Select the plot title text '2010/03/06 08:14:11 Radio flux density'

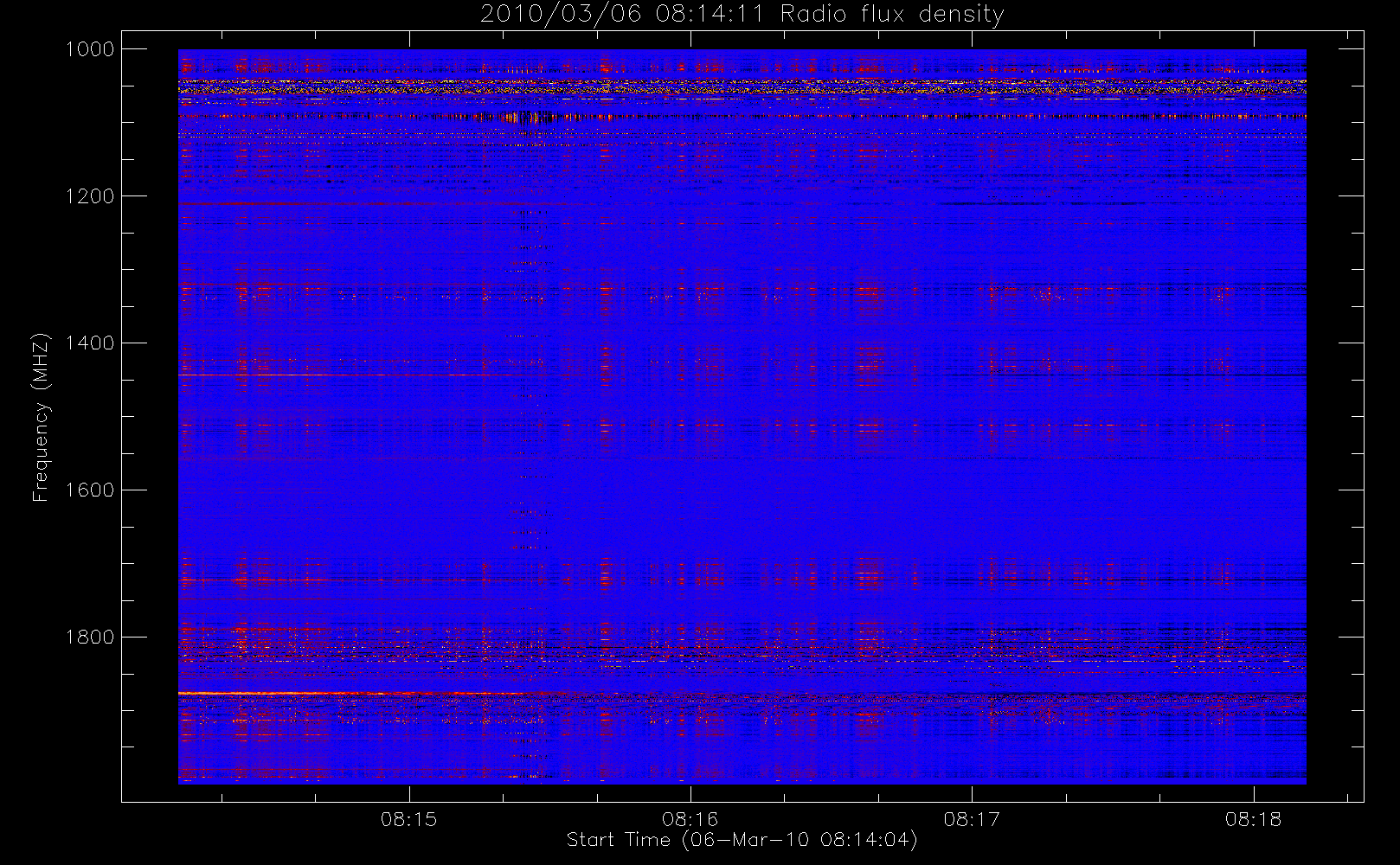point(742,15)
